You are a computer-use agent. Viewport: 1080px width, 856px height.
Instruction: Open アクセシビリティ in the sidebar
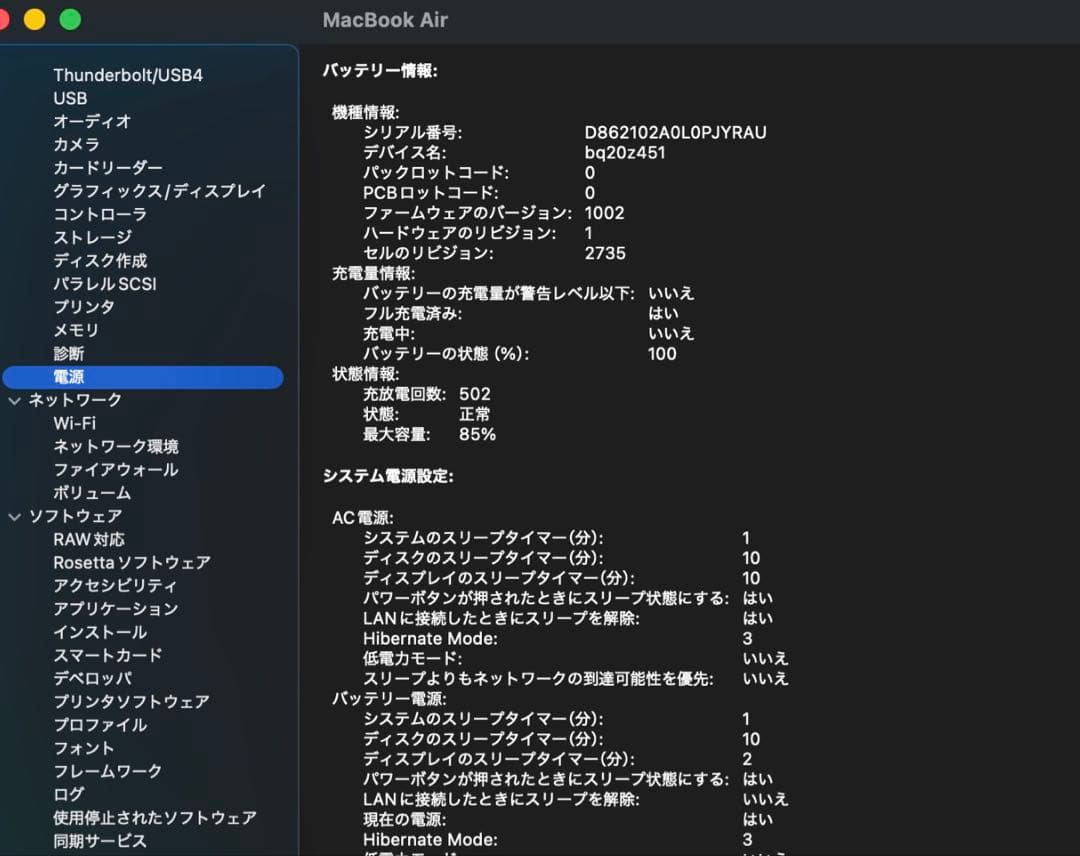point(115,586)
